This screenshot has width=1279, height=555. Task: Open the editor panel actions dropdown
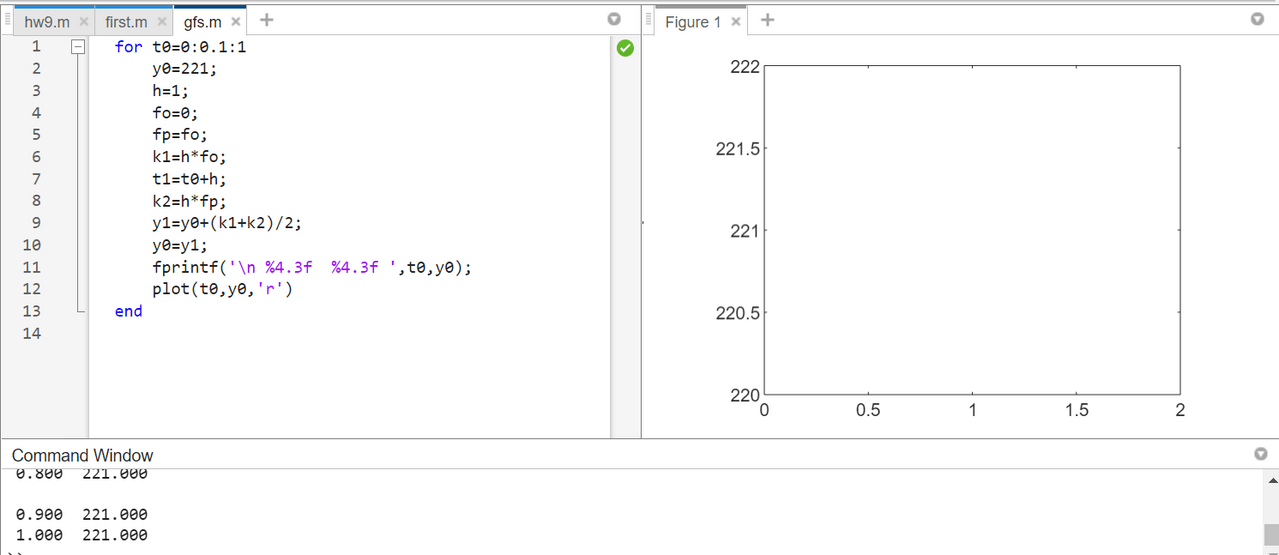pos(615,20)
